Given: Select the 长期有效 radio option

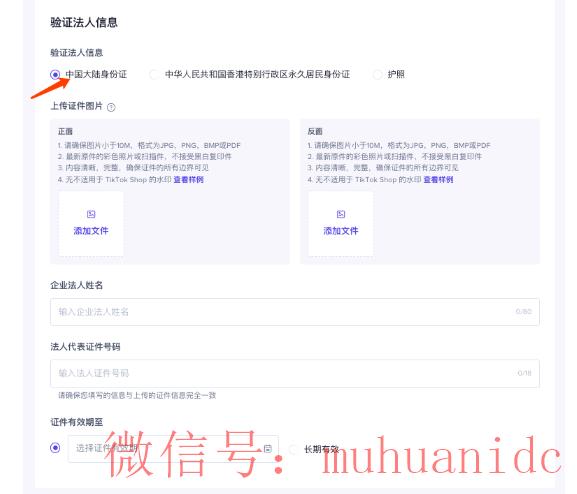Looking at the screenshot, I should [293, 449].
